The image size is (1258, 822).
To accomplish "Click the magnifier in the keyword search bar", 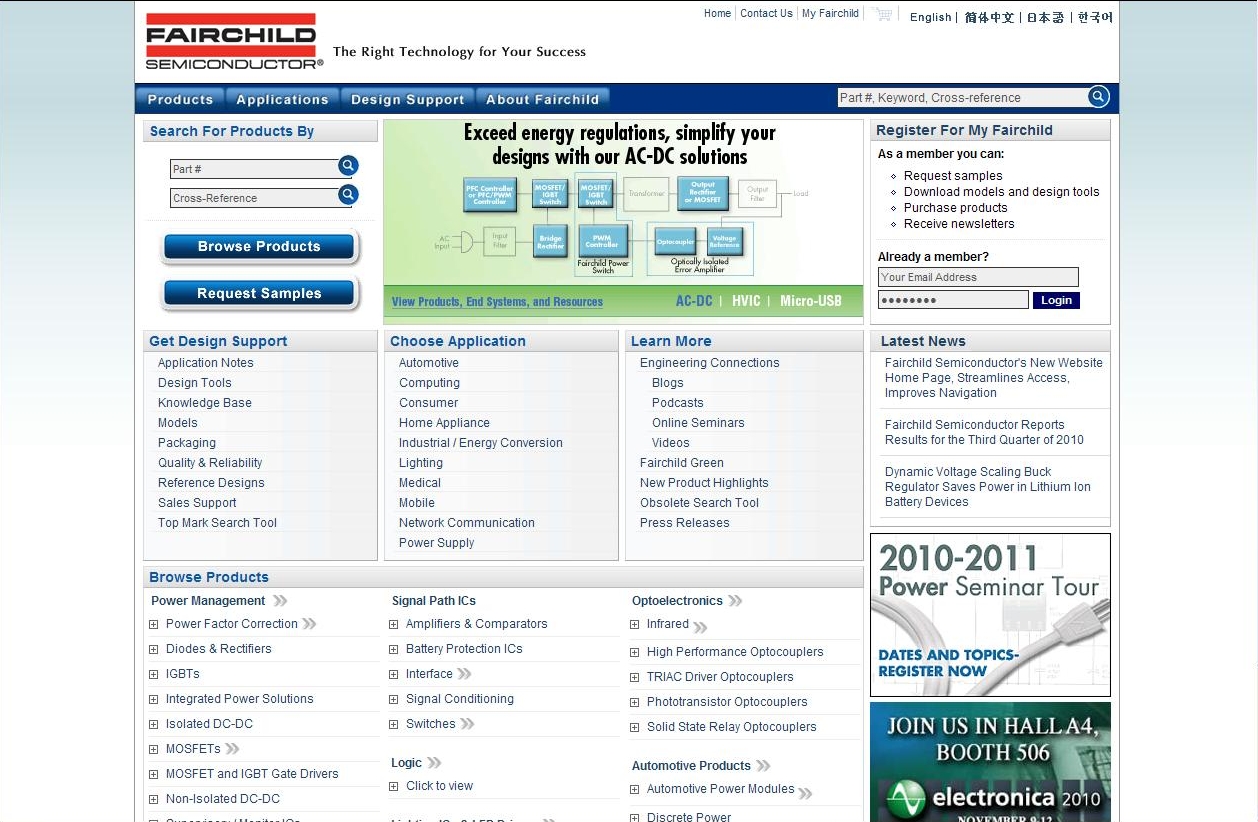I will click(x=1098, y=96).
